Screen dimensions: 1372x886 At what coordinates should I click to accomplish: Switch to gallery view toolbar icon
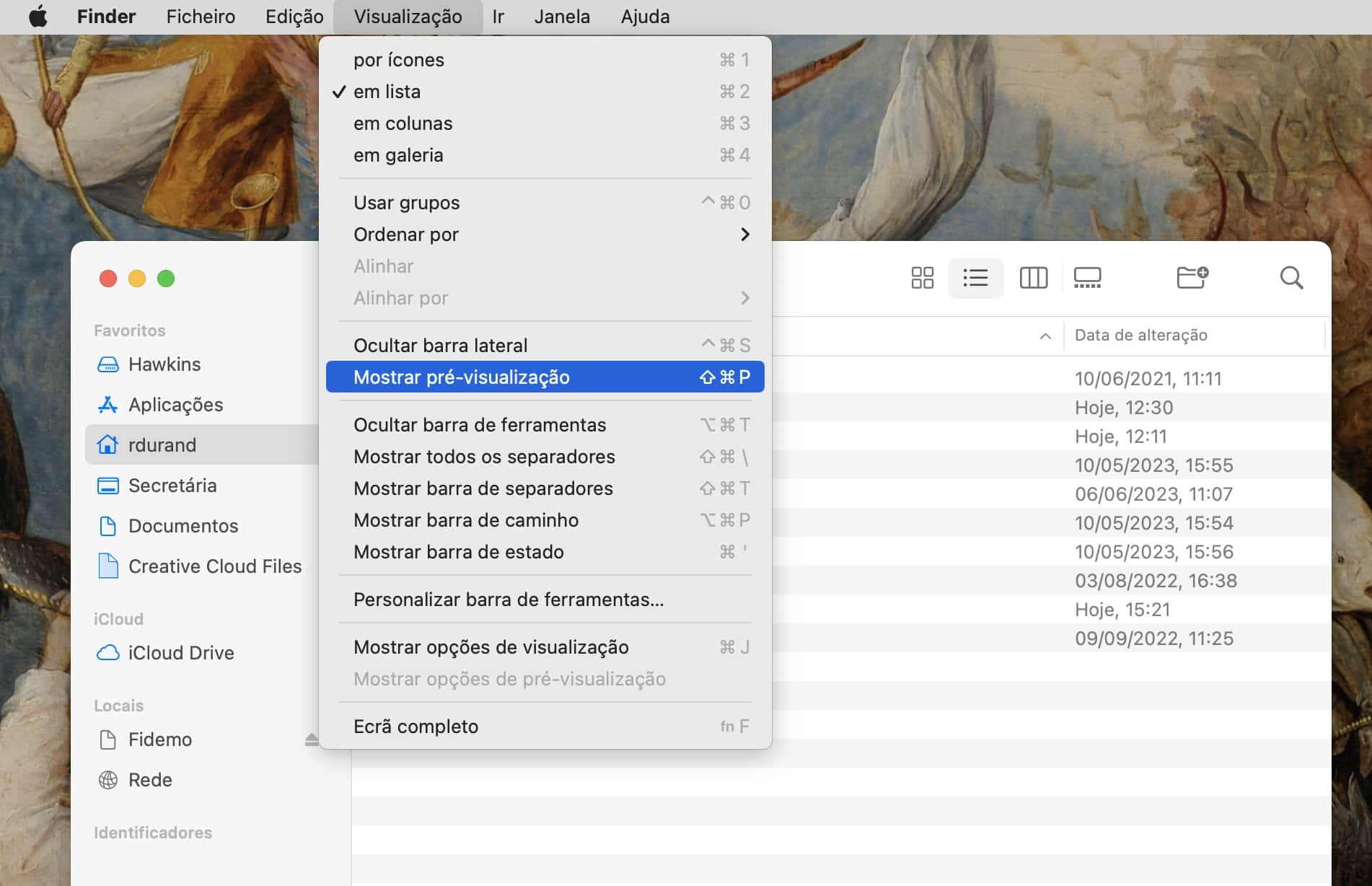[x=1087, y=278]
